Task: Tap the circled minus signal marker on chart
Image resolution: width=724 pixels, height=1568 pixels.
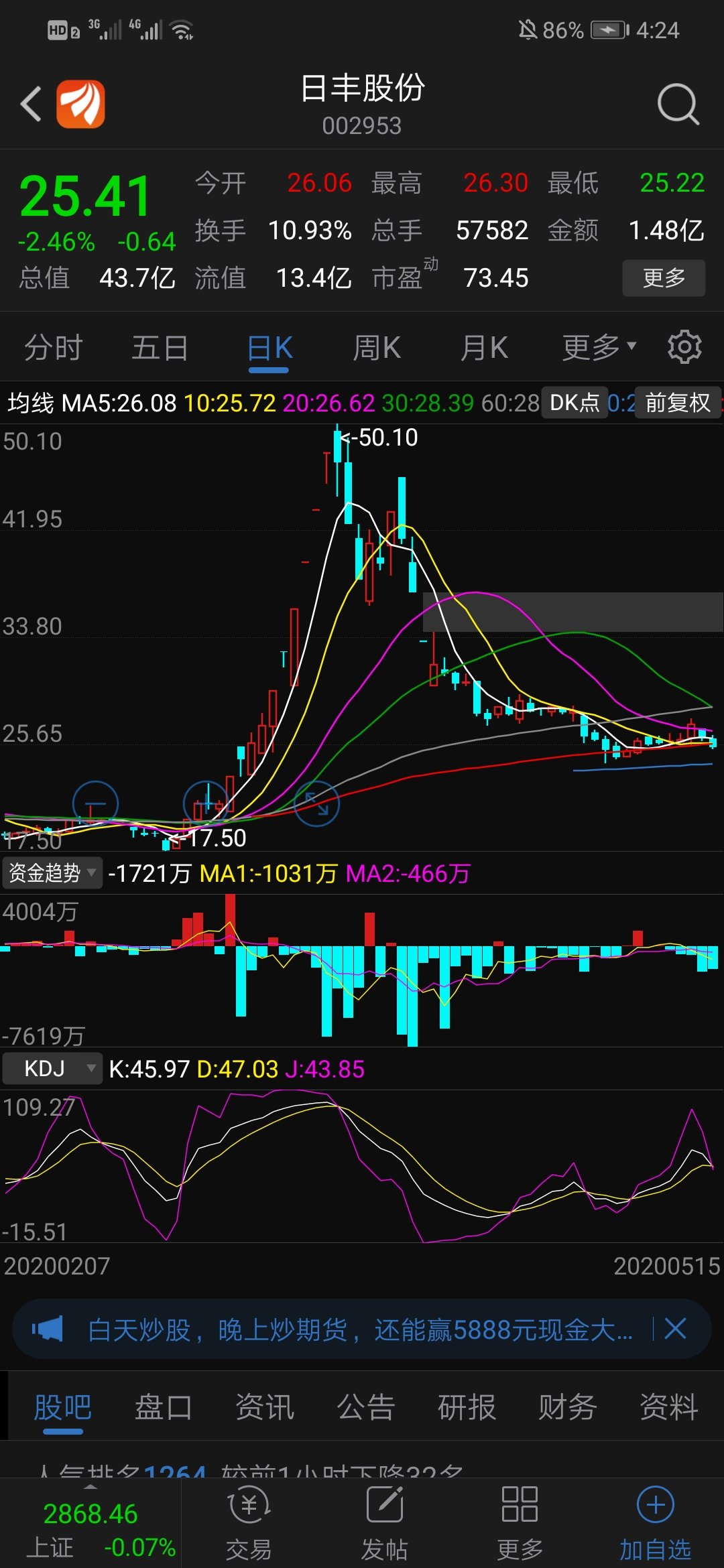Action: coord(95,803)
